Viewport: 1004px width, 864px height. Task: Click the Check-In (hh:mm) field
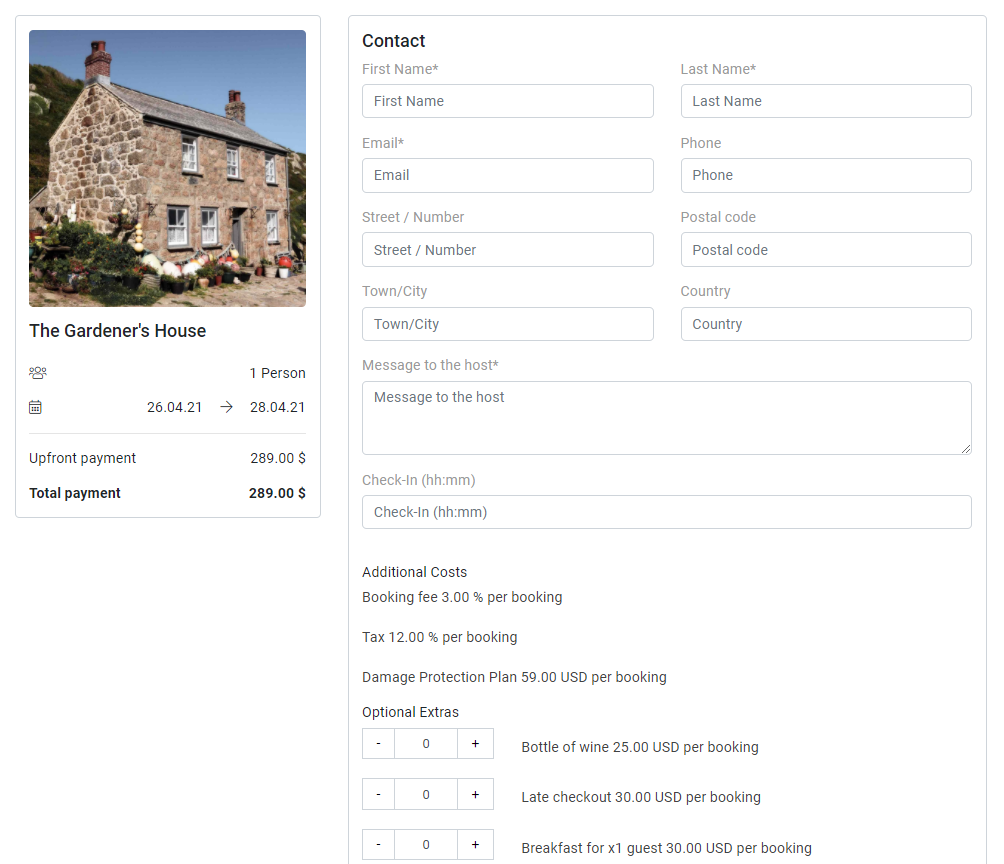click(x=667, y=512)
